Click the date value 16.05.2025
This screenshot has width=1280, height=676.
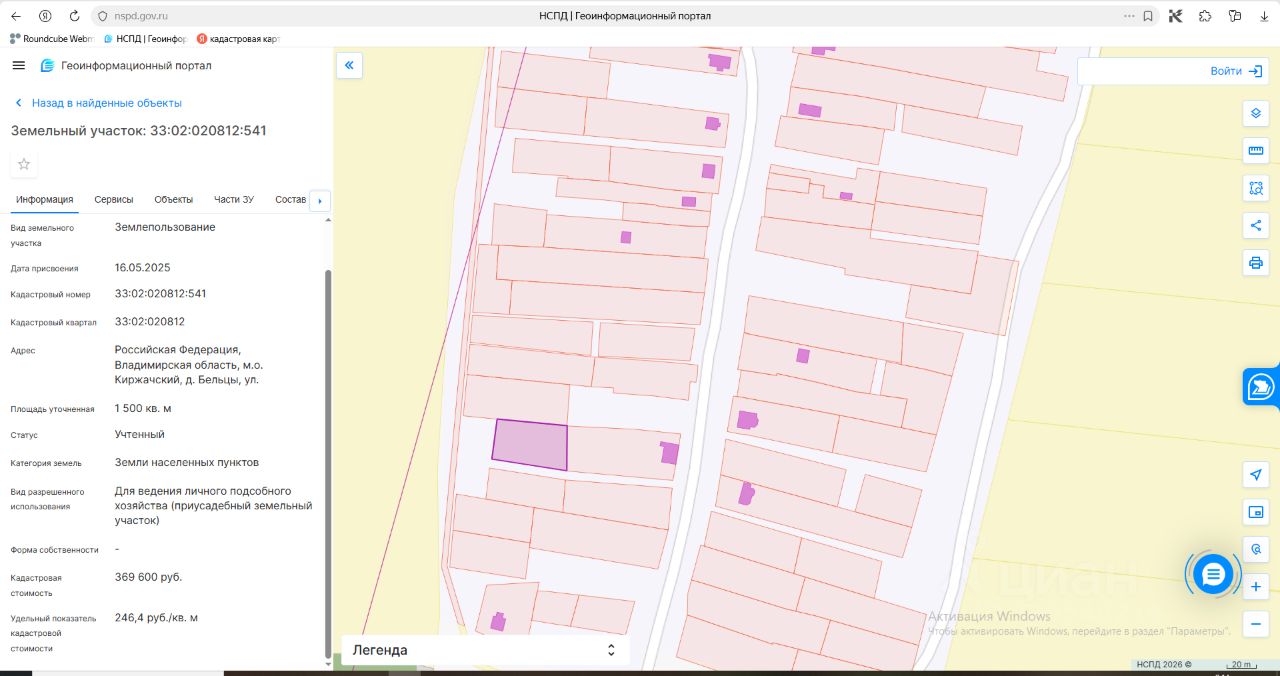[142, 268]
